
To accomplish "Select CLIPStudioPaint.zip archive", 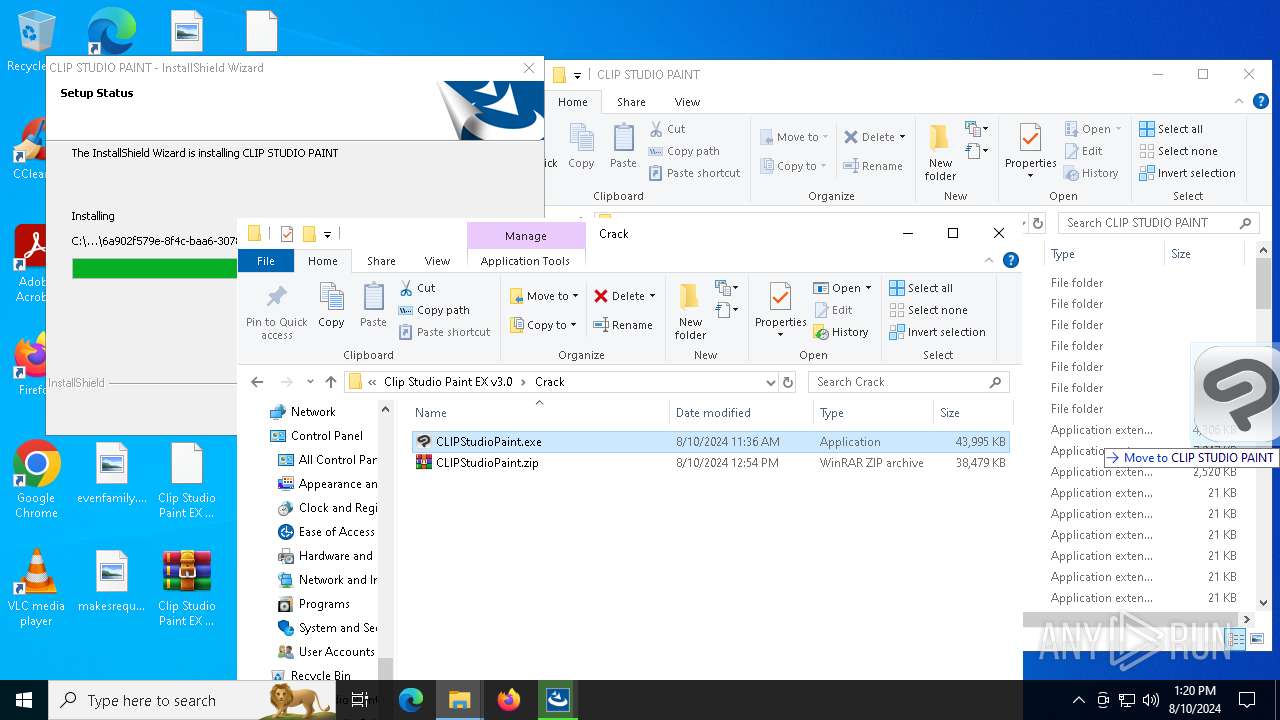I will [710, 463].
